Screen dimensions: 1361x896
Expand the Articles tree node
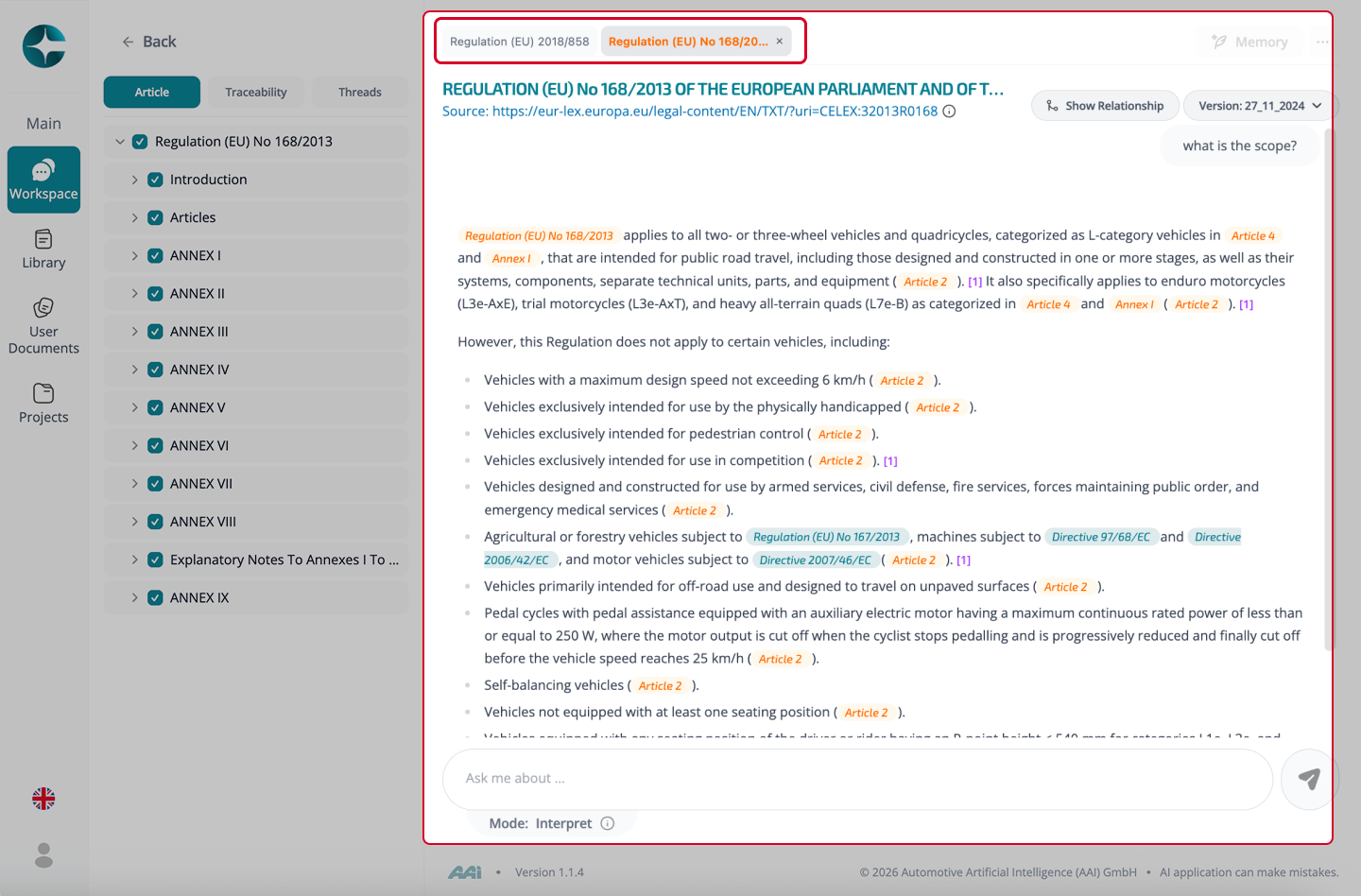click(134, 217)
